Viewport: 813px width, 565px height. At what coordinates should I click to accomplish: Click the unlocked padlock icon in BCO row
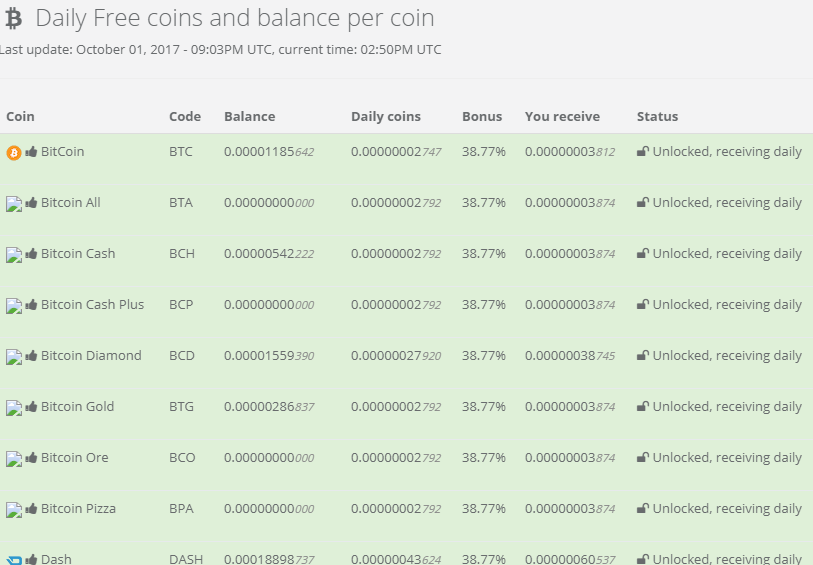pyautogui.click(x=642, y=457)
